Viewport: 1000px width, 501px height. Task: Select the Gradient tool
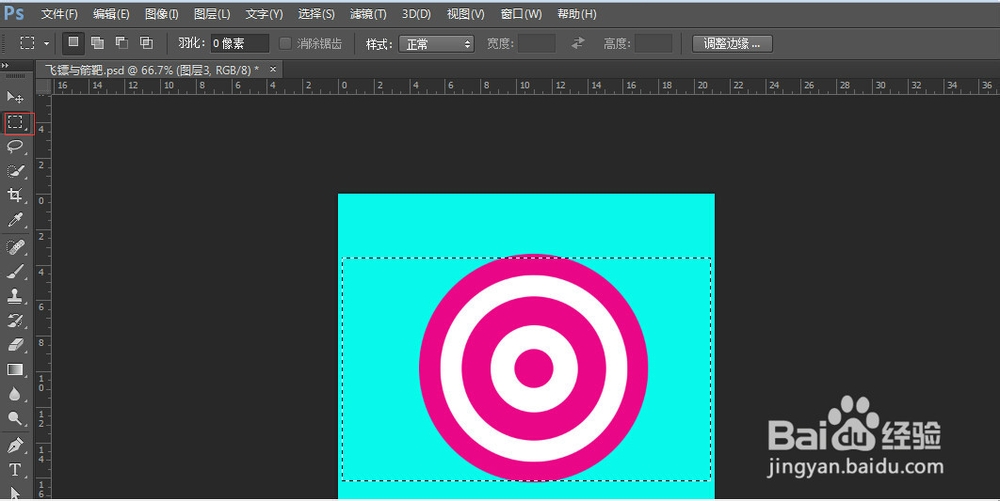tap(15, 370)
